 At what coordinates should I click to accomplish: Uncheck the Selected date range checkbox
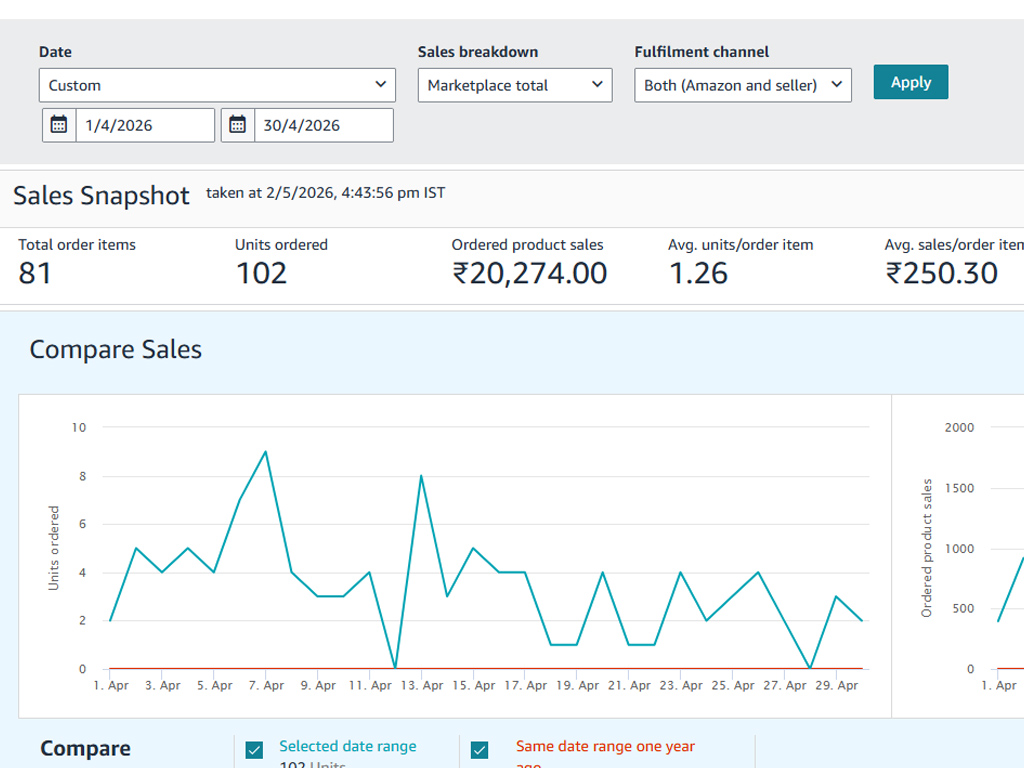pos(254,750)
